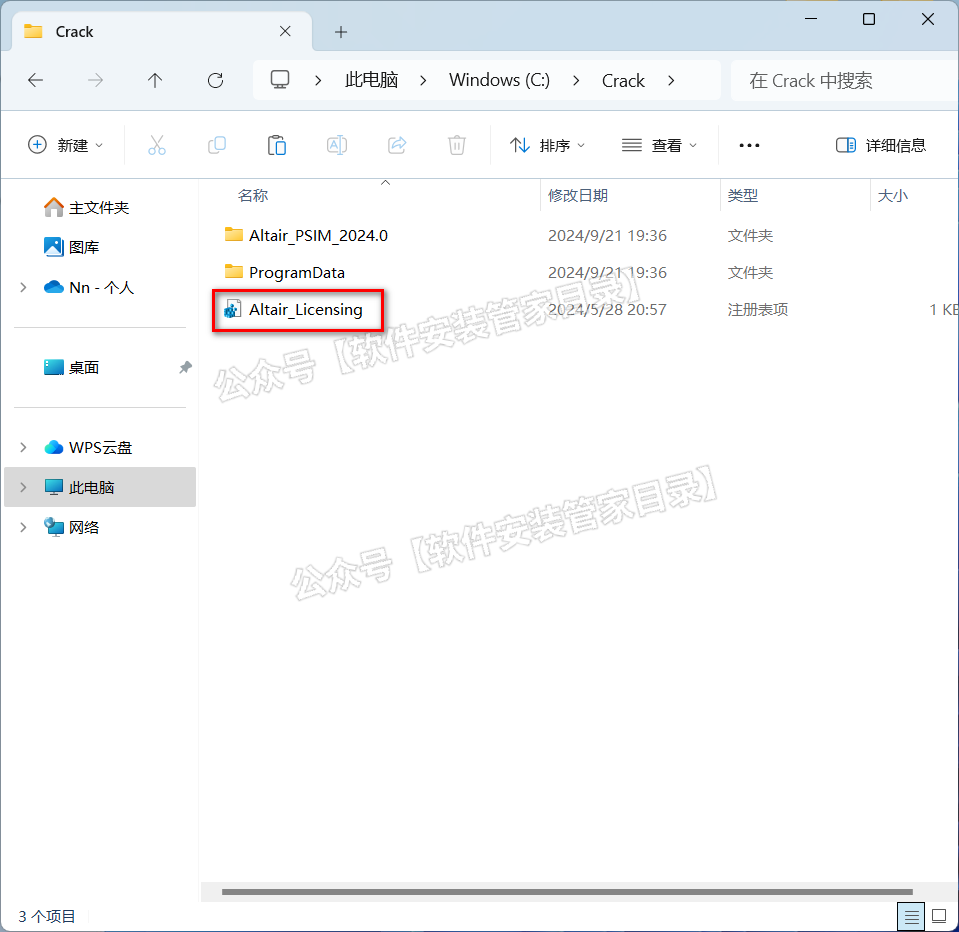Click chevron before 此电脑 in address bar

tap(318, 81)
